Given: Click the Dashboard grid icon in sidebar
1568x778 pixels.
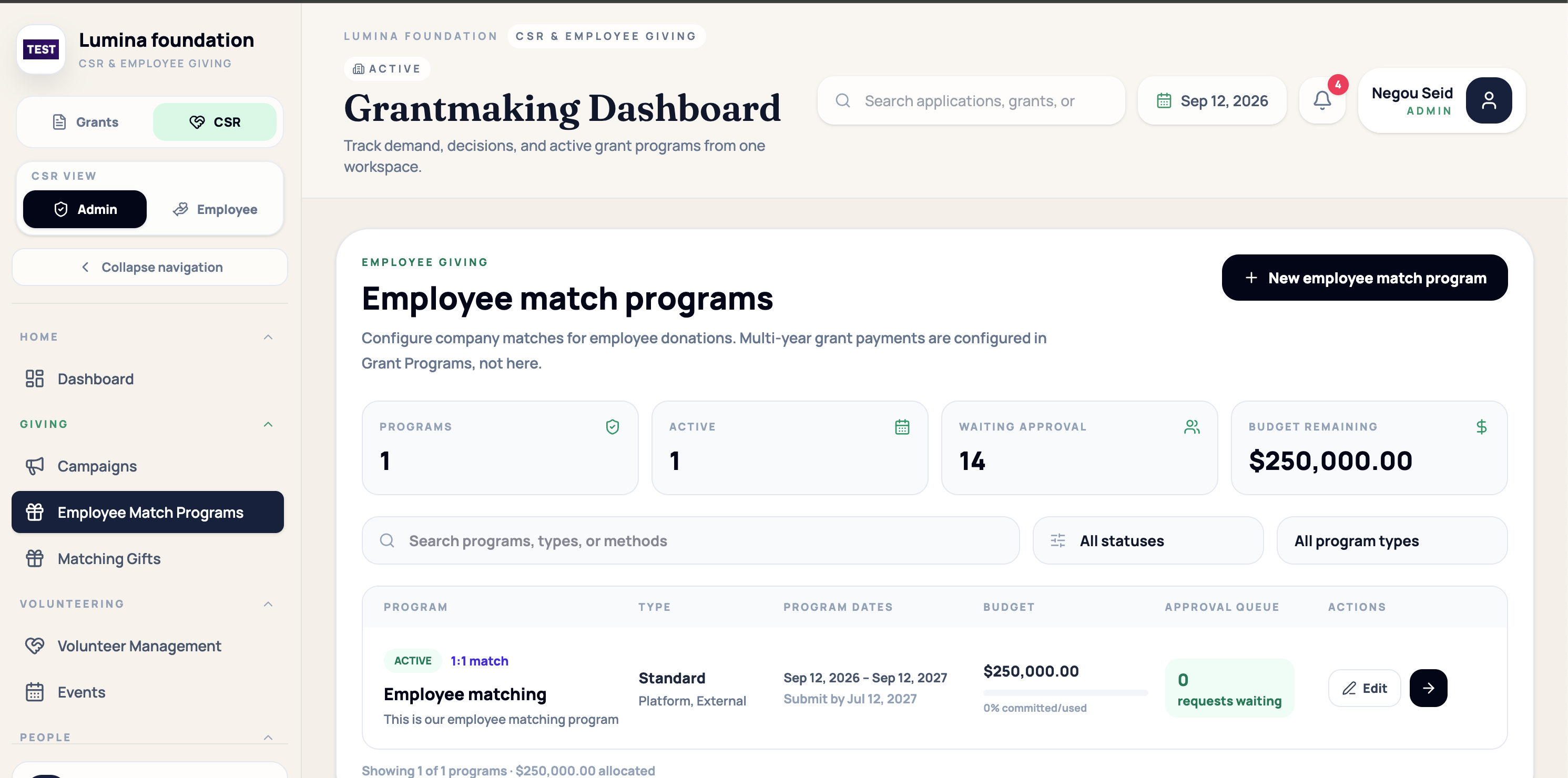Looking at the screenshot, I should pos(35,378).
